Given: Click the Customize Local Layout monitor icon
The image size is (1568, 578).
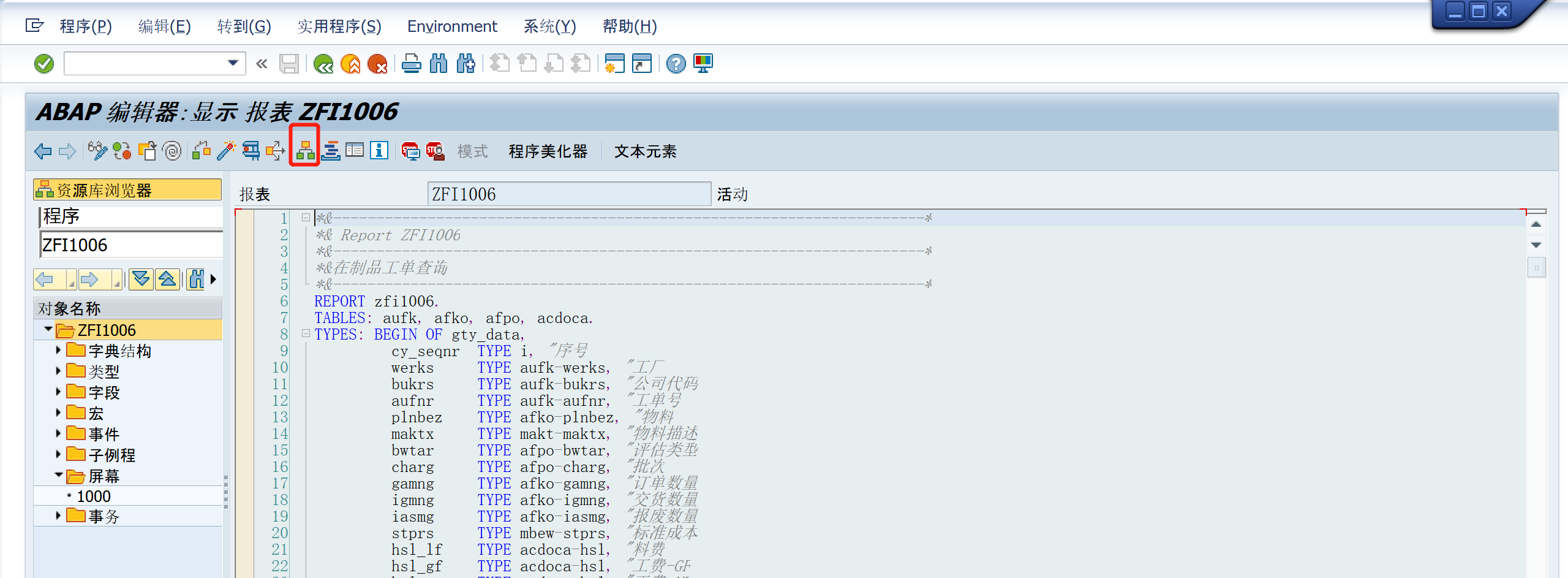Looking at the screenshot, I should point(703,63).
